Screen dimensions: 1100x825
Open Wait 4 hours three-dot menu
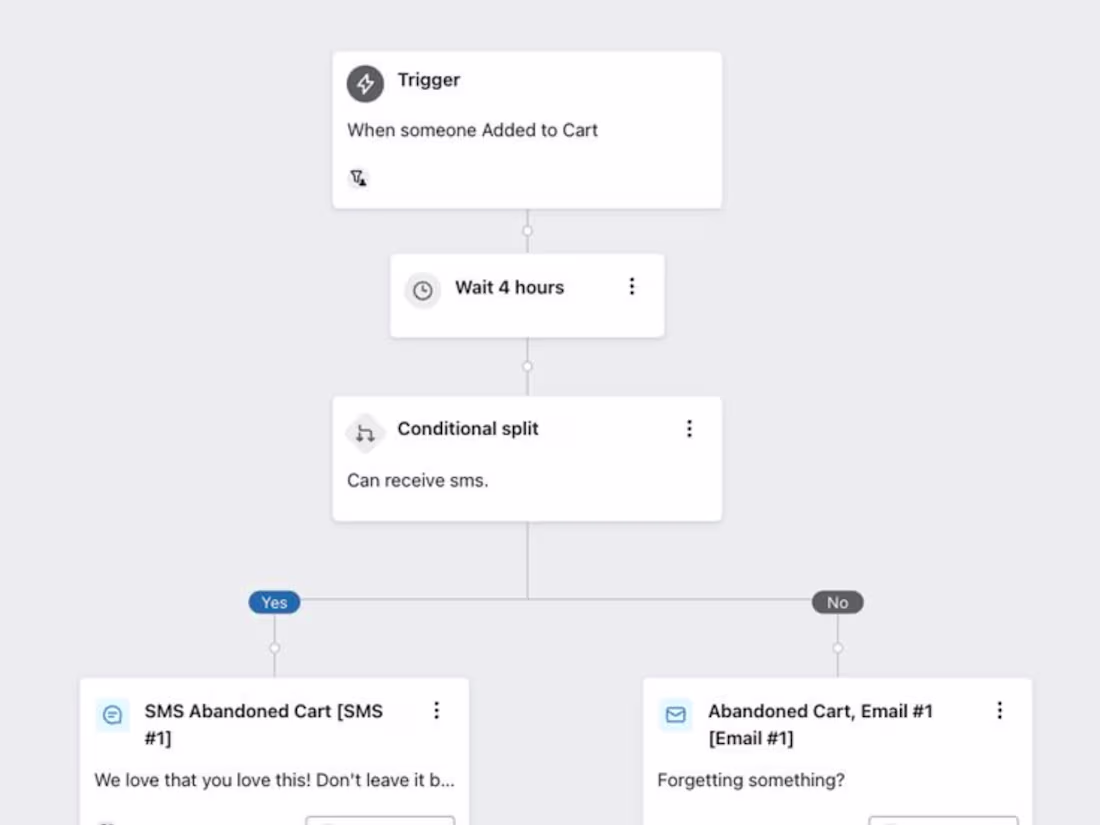click(632, 286)
